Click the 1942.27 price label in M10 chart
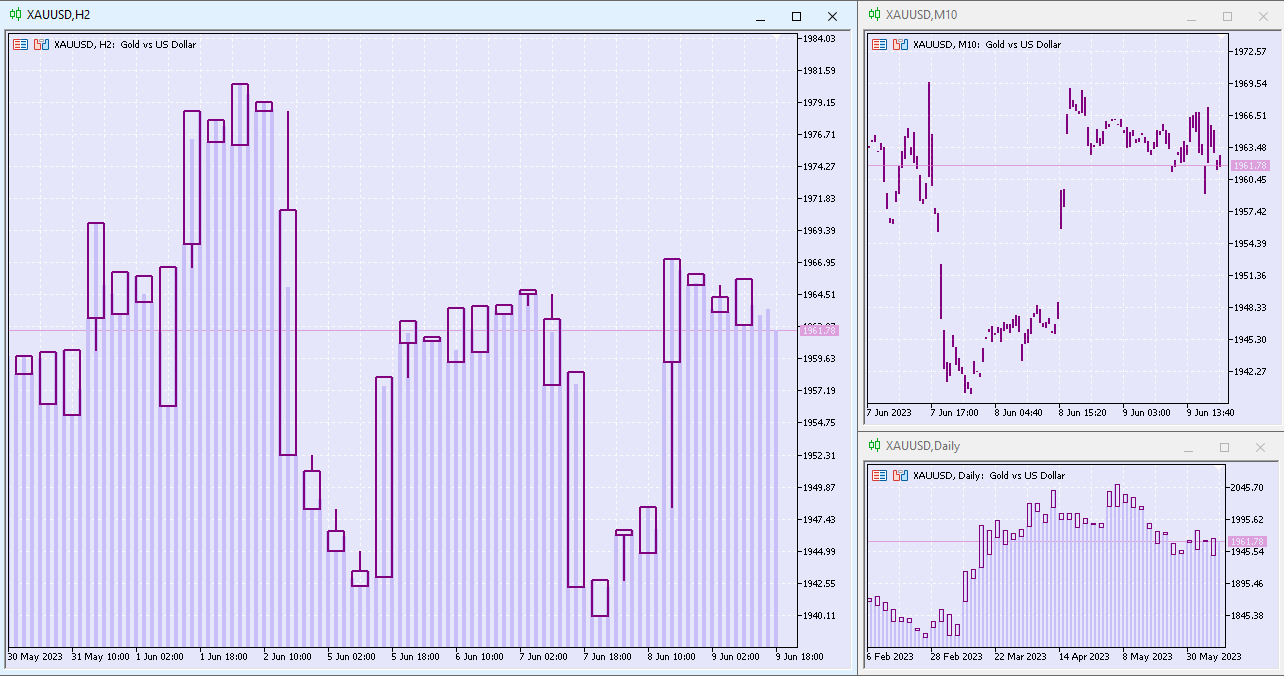This screenshot has height=676, width=1284. pyautogui.click(x=1251, y=371)
